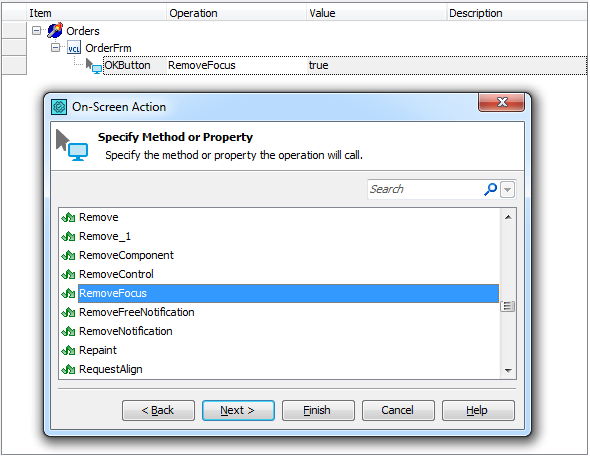This screenshot has width=590, height=459.
Task: Click the Operation column header
Action: pyautogui.click(x=236, y=13)
